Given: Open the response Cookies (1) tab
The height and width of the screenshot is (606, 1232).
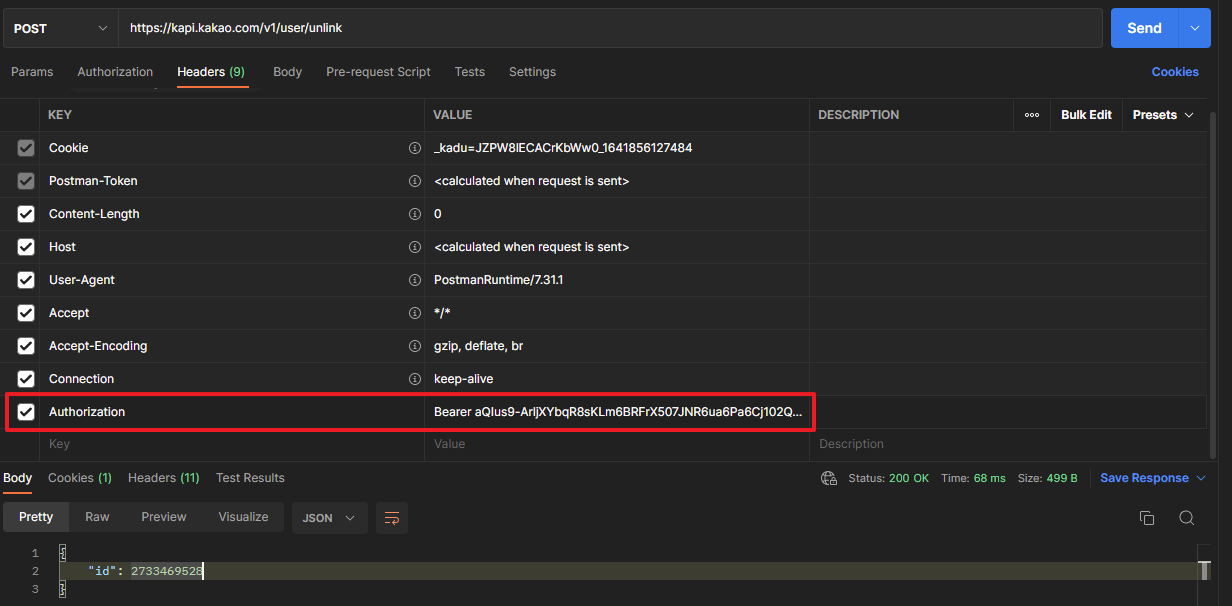Looking at the screenshot, I should tap(80, 478).
